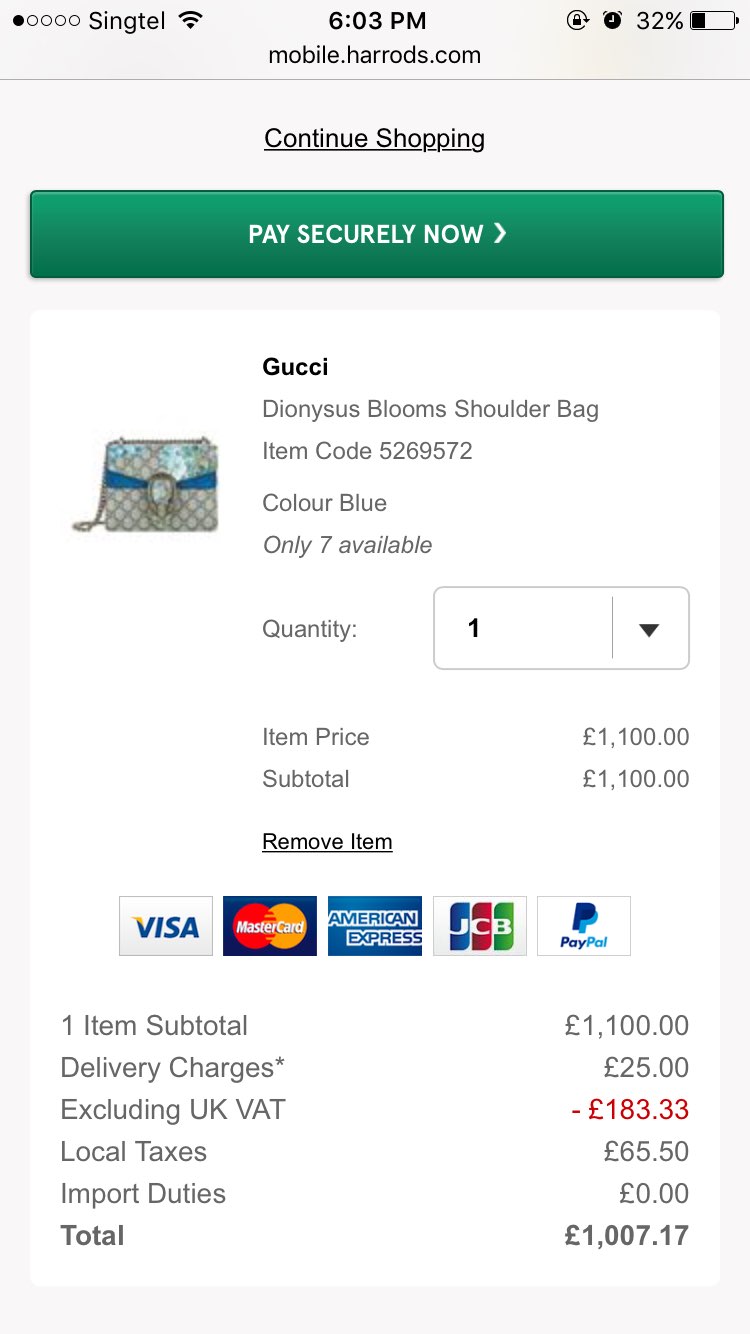Tap the Dionysus Blooms Shoulder Bag title
Screen dimensions: 750x1334
[430, 409]
